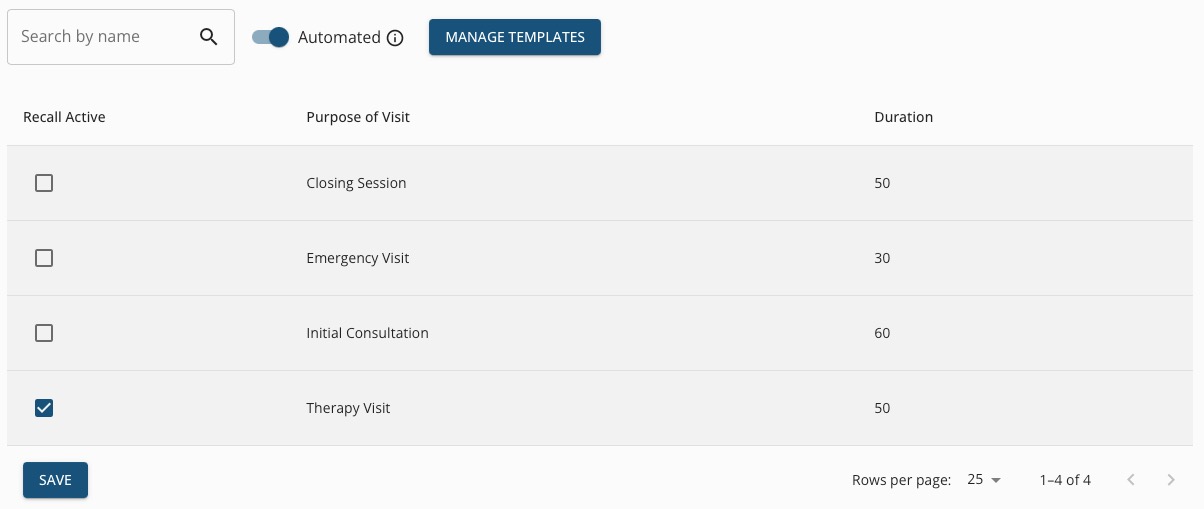Viewport: 1204px width, 509px height.
Task: Click the Recall Active column header
Action: [64, 117]
